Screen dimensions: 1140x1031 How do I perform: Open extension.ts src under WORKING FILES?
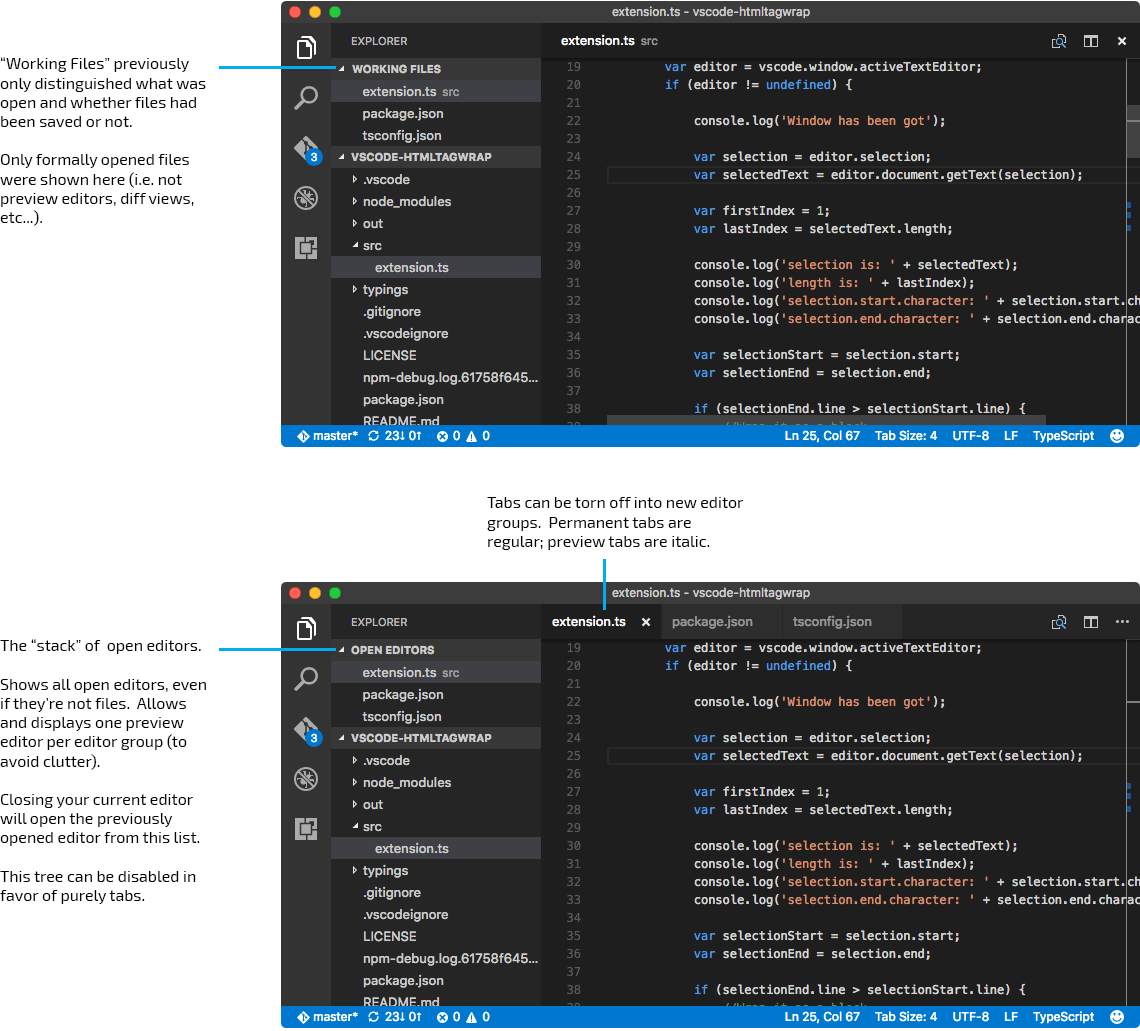point(435,92)
